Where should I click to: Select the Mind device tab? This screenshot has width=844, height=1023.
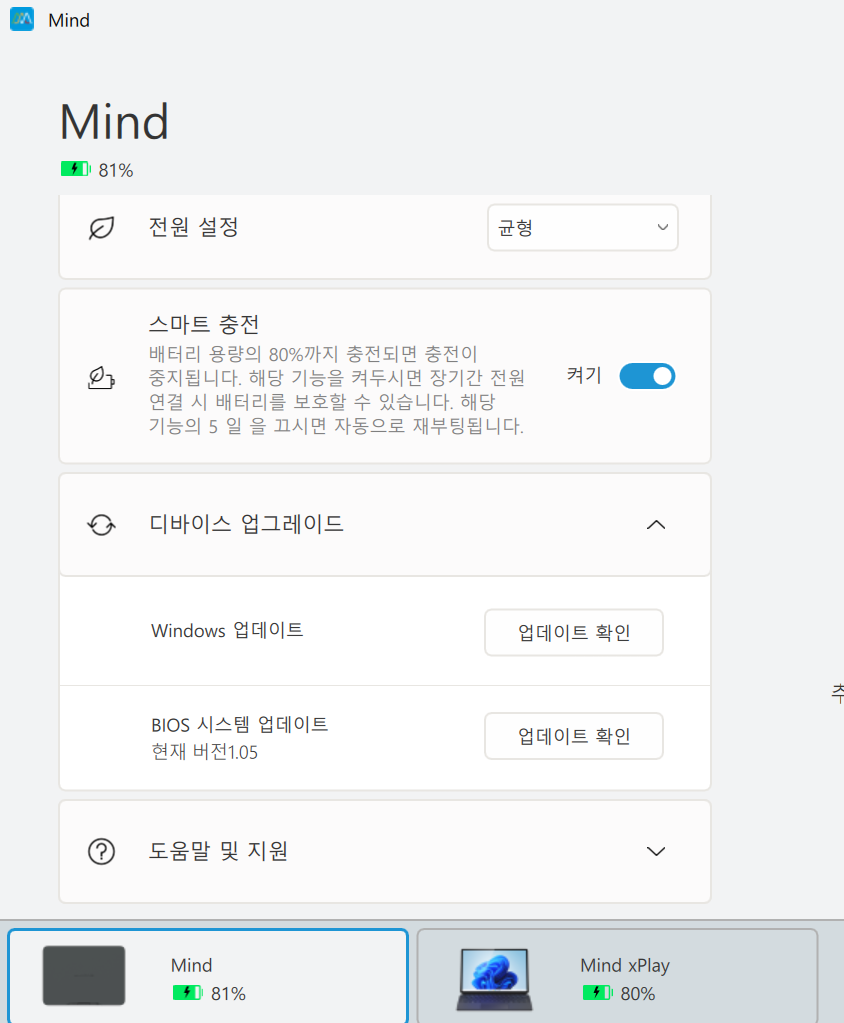(208, 976)
